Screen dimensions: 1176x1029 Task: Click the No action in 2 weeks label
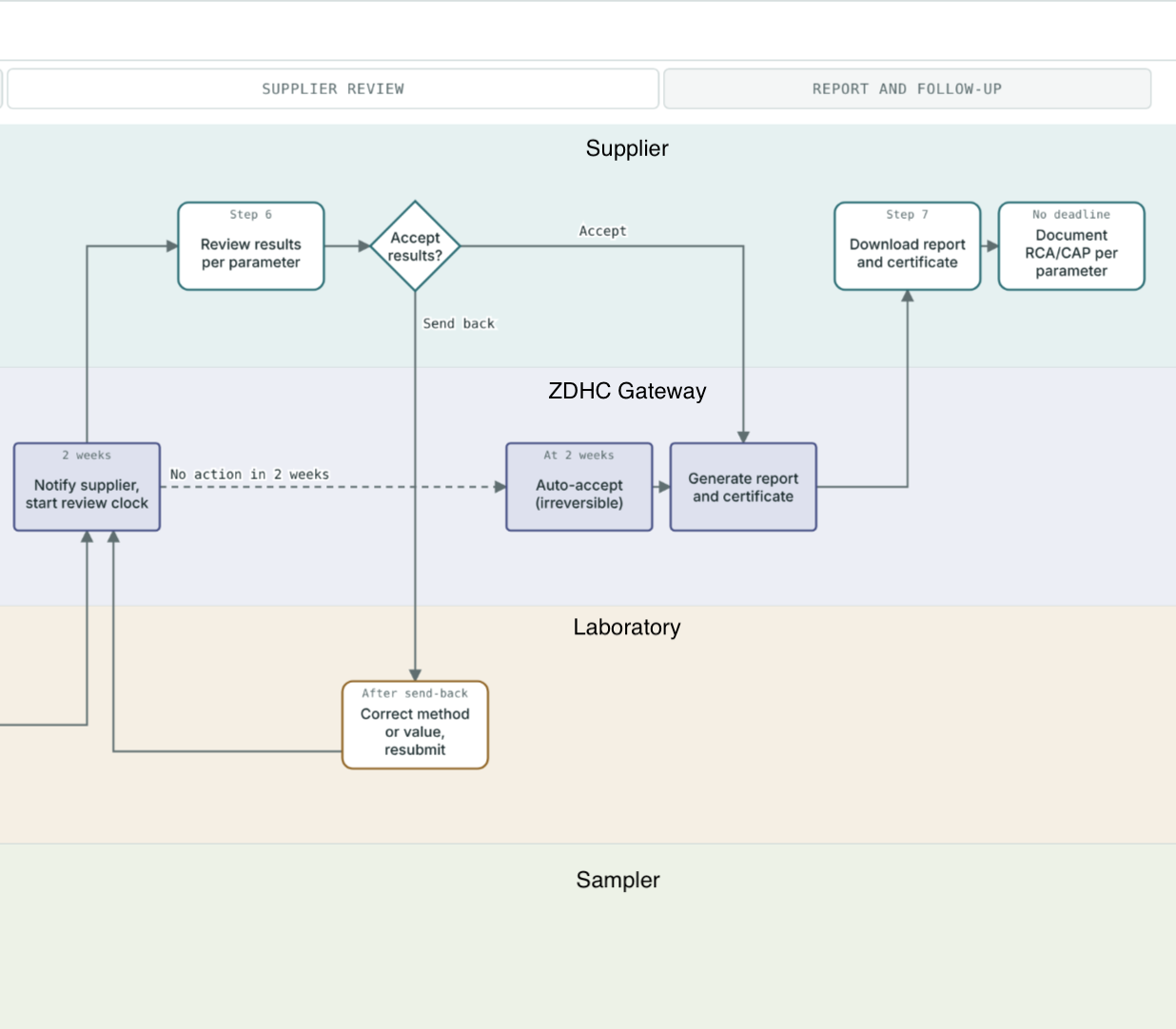coord(249,474)
